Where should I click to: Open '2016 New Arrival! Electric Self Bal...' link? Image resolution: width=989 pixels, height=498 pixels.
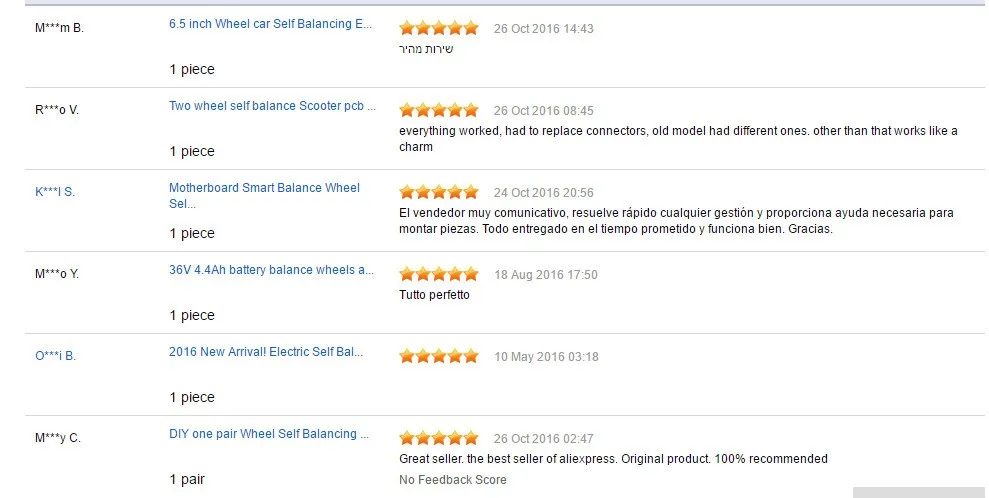click(266, 352)
